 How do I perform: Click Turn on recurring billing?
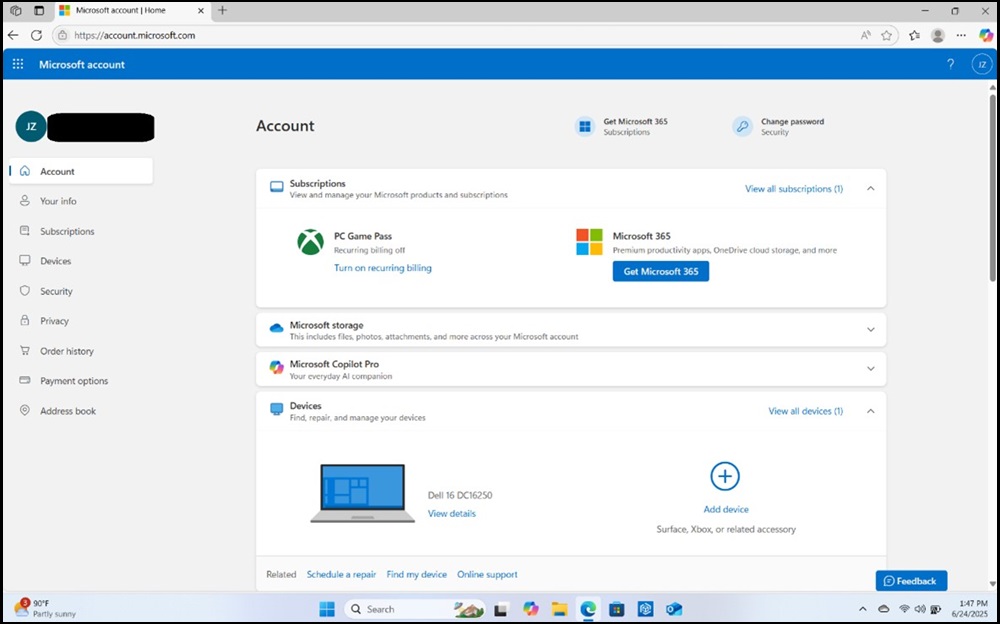point(382,268)
